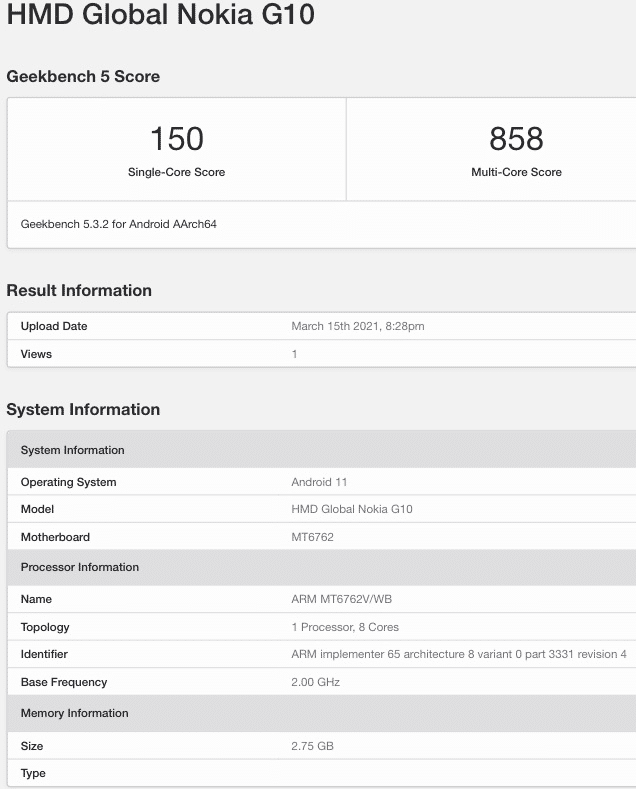636x789 pixels.
Task: Select the 2.00 GHz frequency value
Action: [x=315, y=682]
